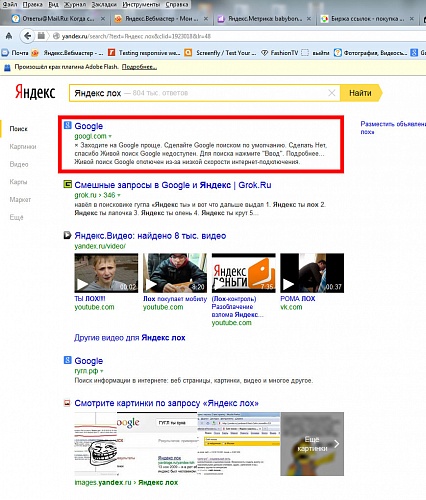Play the РОМА ЛОХ video thumbnail
The image size is (426, 500).
pyautogui.click(x=312, y=273)
